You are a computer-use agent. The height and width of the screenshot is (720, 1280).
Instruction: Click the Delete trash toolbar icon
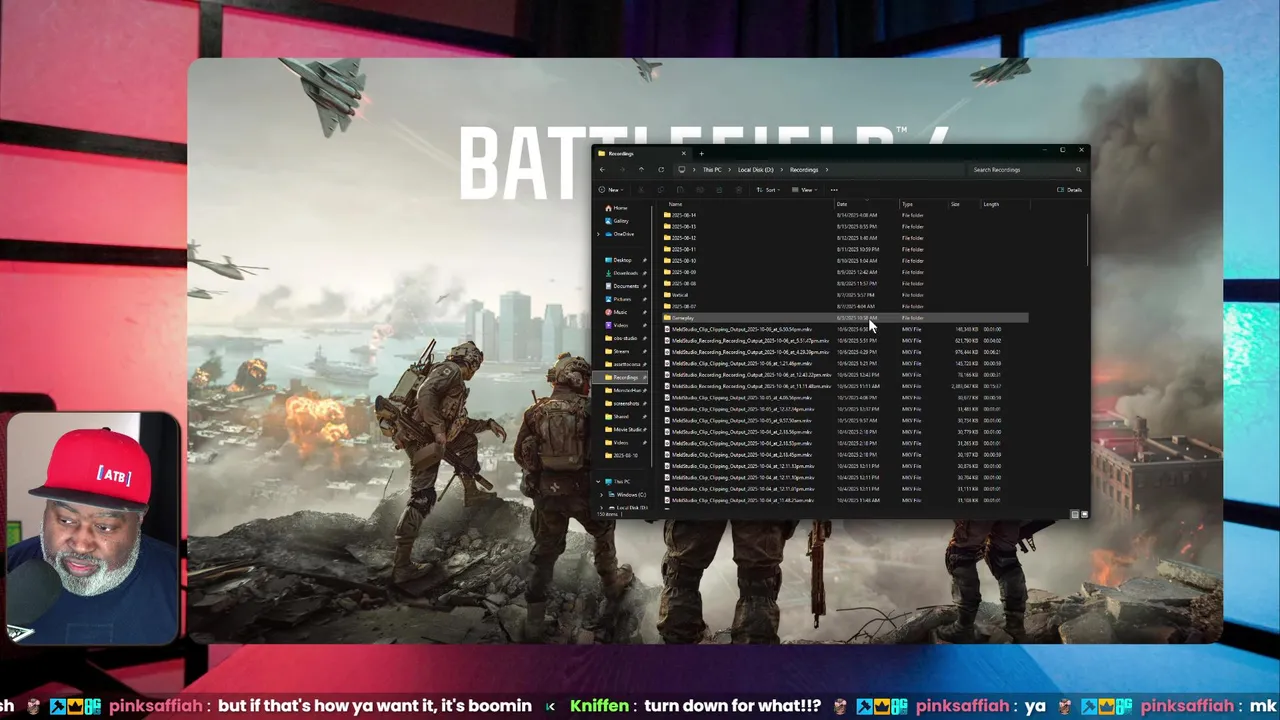739,190
